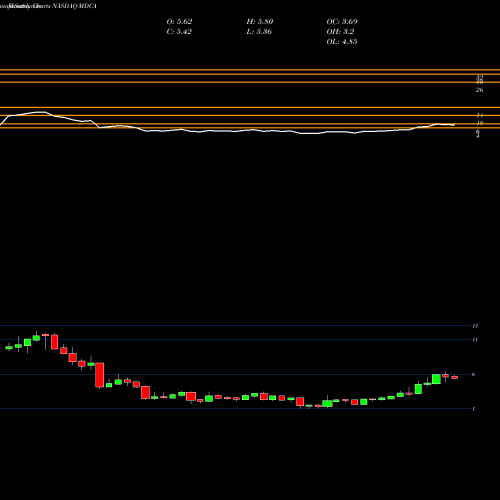The image size is (500, 500).
Task: Click the "OH: 3.2" value
Action: 340,32
